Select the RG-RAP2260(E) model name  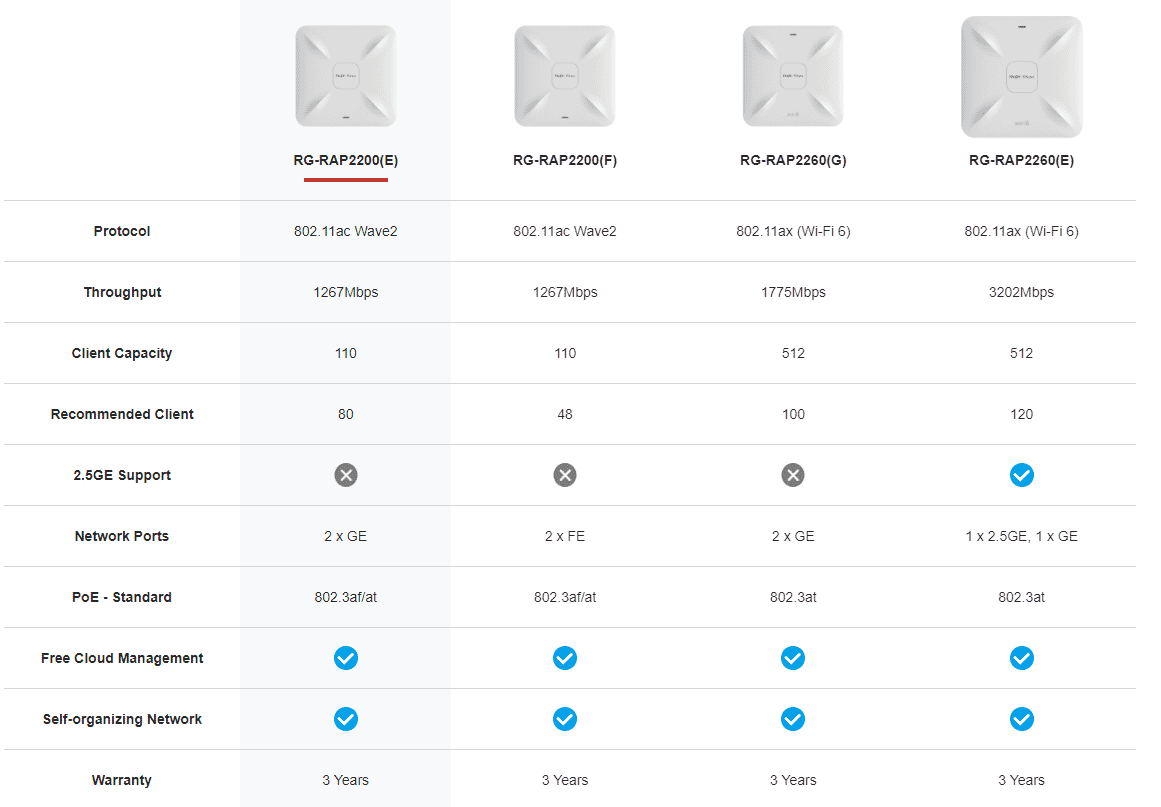tap(1021, 160)
